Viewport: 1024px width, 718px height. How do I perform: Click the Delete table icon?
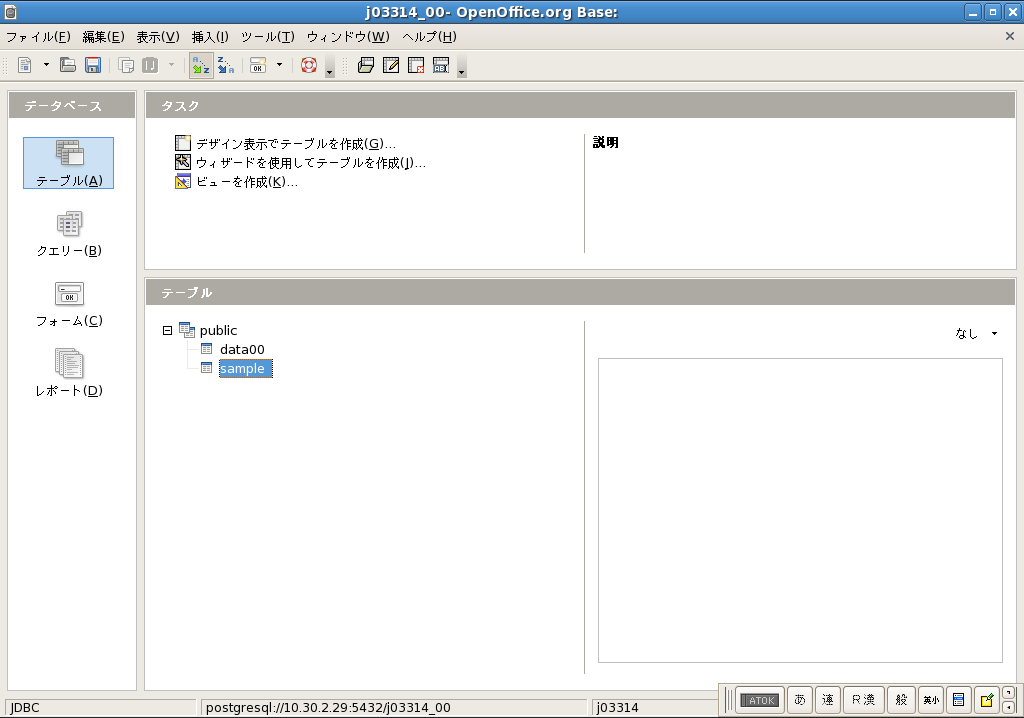415,65
